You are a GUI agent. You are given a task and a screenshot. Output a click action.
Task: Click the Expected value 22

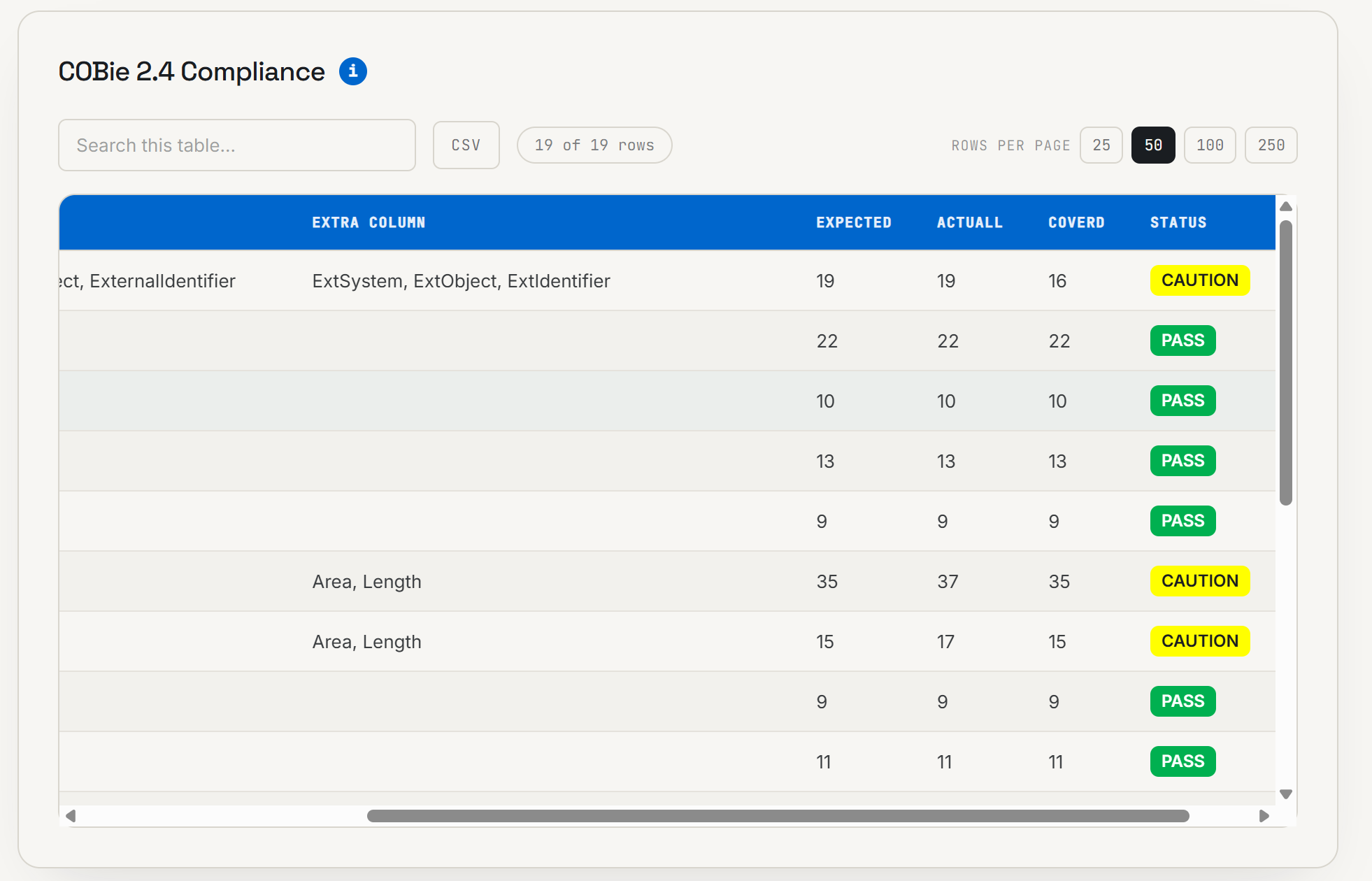pyautogui.click(x=827, y=341)
